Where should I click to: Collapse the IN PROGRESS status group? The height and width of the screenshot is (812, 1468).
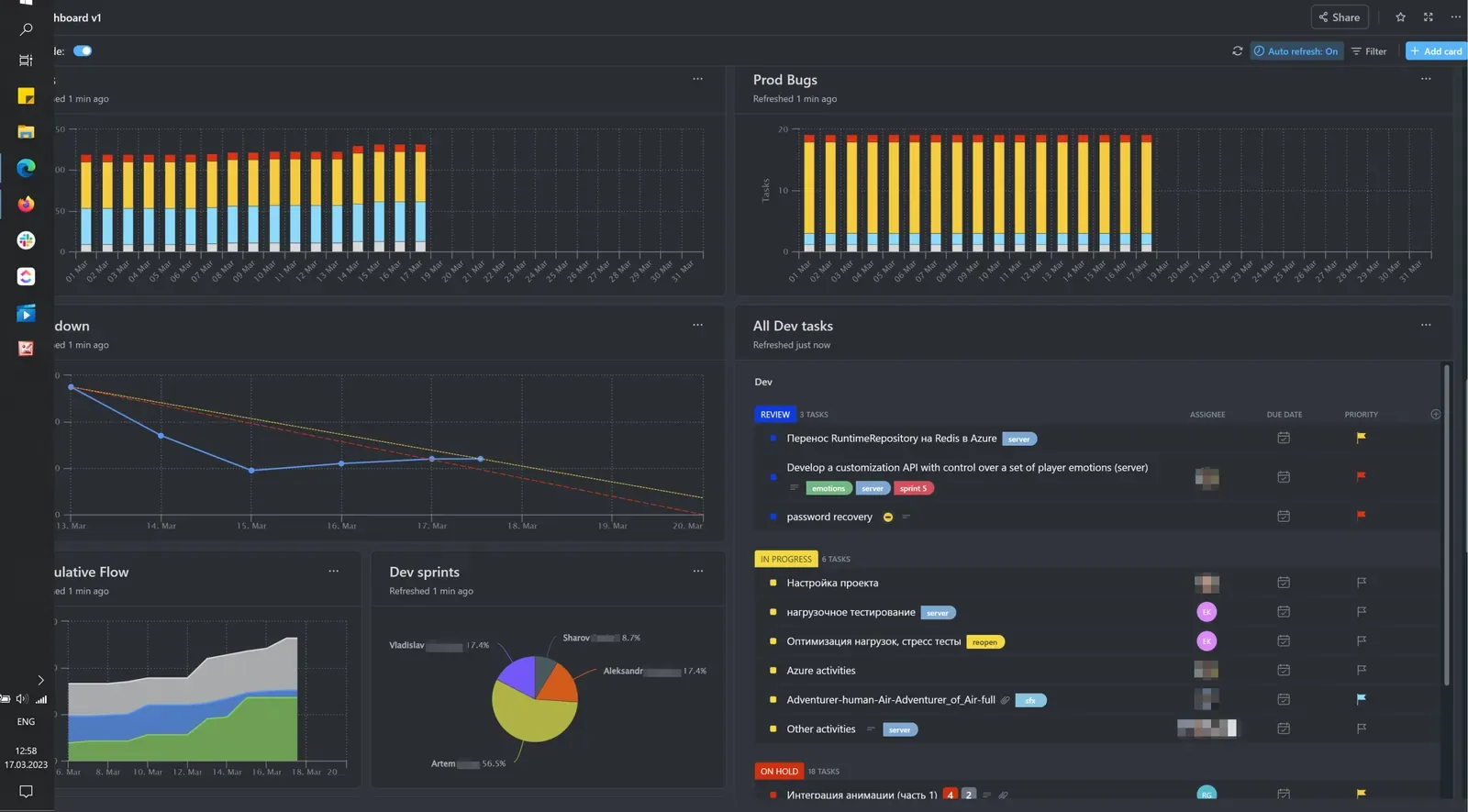coord(785,559)
